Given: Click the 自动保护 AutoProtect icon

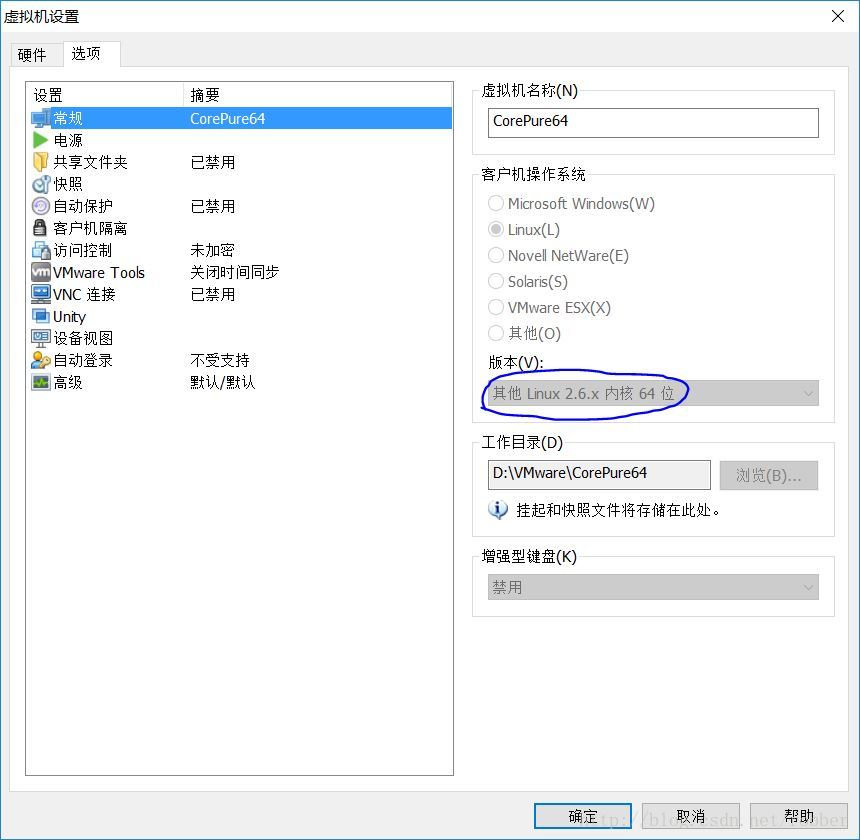Looking at the screenshot, I should (x=41, y=206).
